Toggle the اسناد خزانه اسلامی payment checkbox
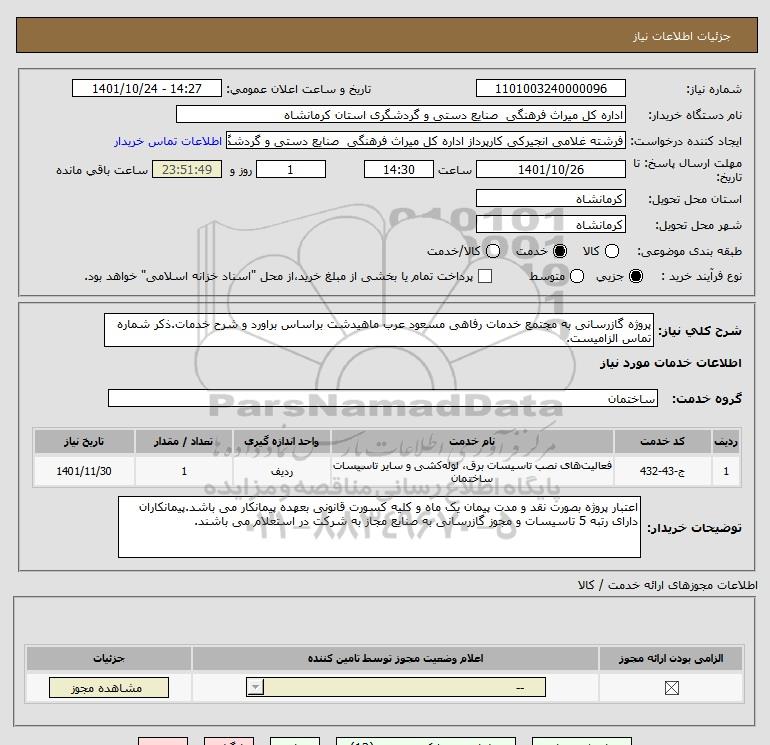Screen dimensions: 770x745 tap(485, 276)
